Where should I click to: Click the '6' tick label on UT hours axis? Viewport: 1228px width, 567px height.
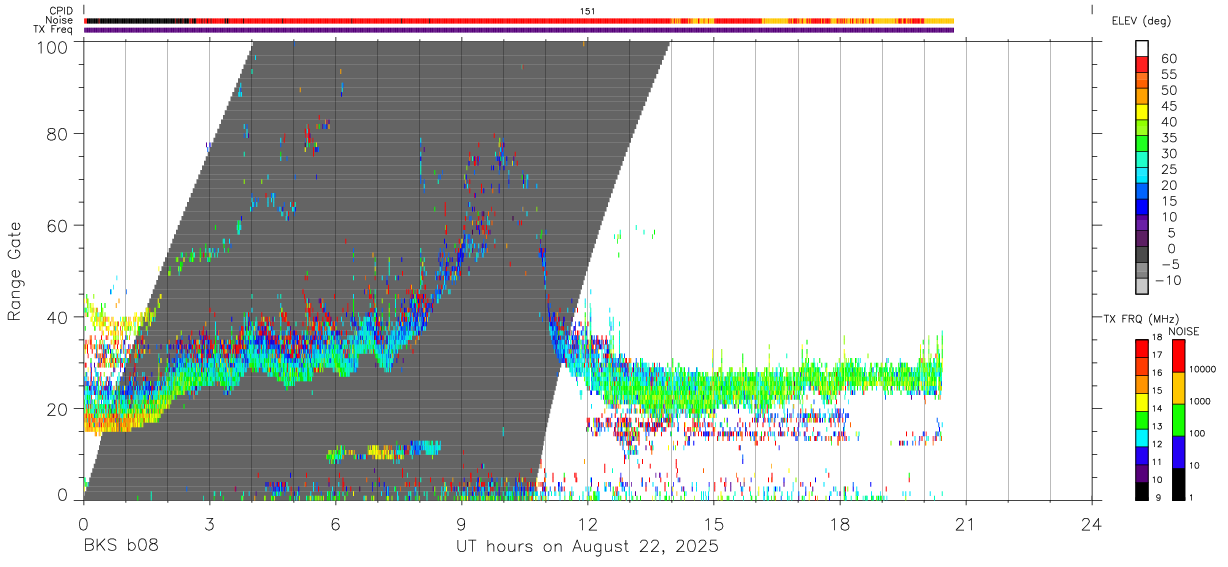tap(335, 523)
